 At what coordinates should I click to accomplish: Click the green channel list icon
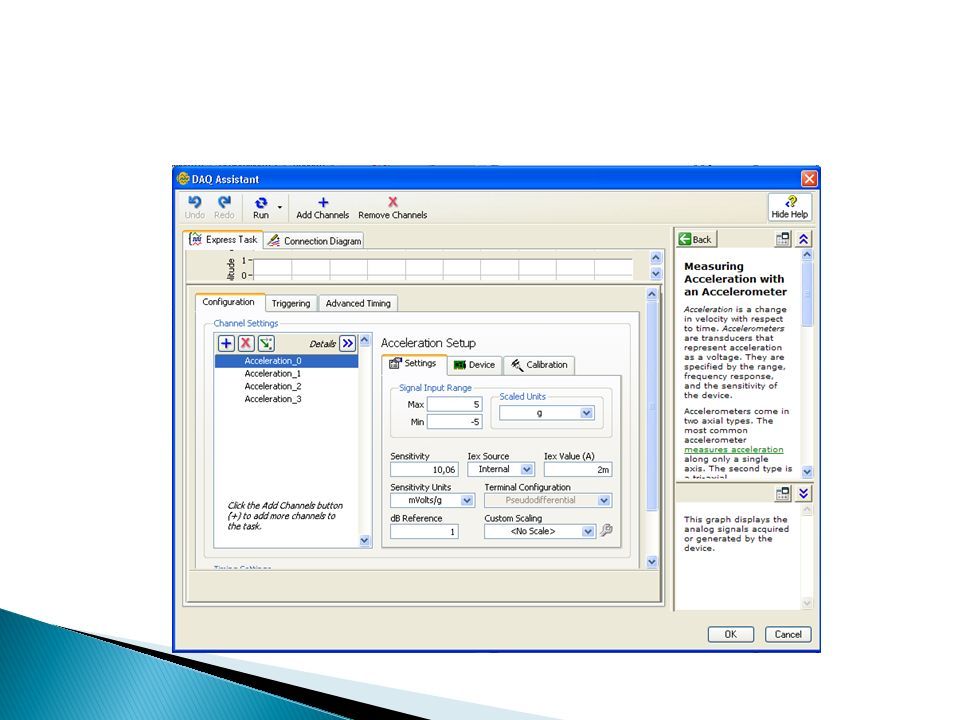coord(266,343)
